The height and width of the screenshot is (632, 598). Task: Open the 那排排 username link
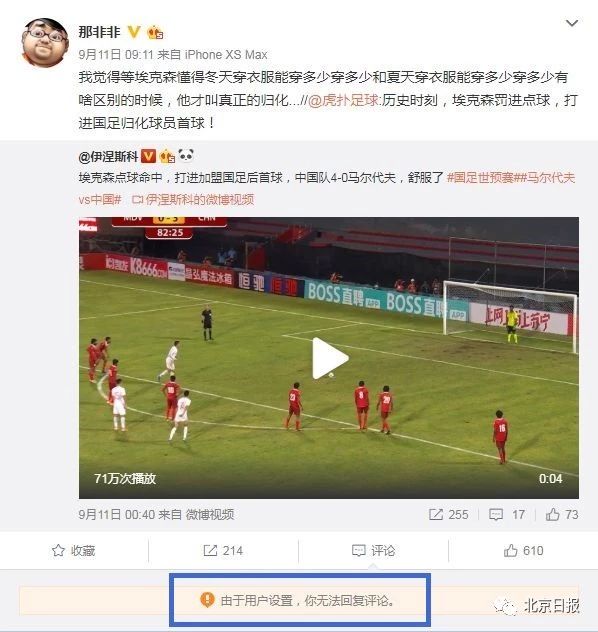100,32
